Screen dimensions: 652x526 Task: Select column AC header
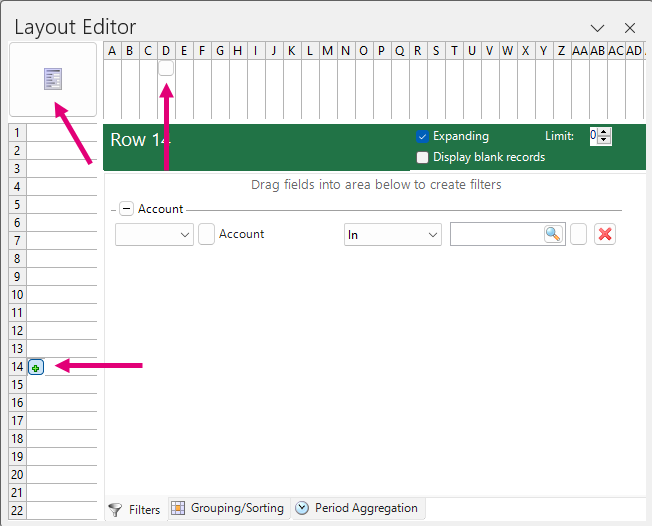click(x=616, y=51)
